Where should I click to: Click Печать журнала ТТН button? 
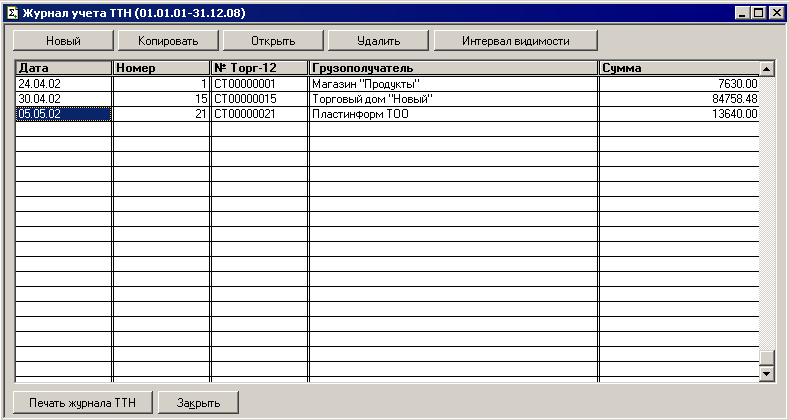82,402
